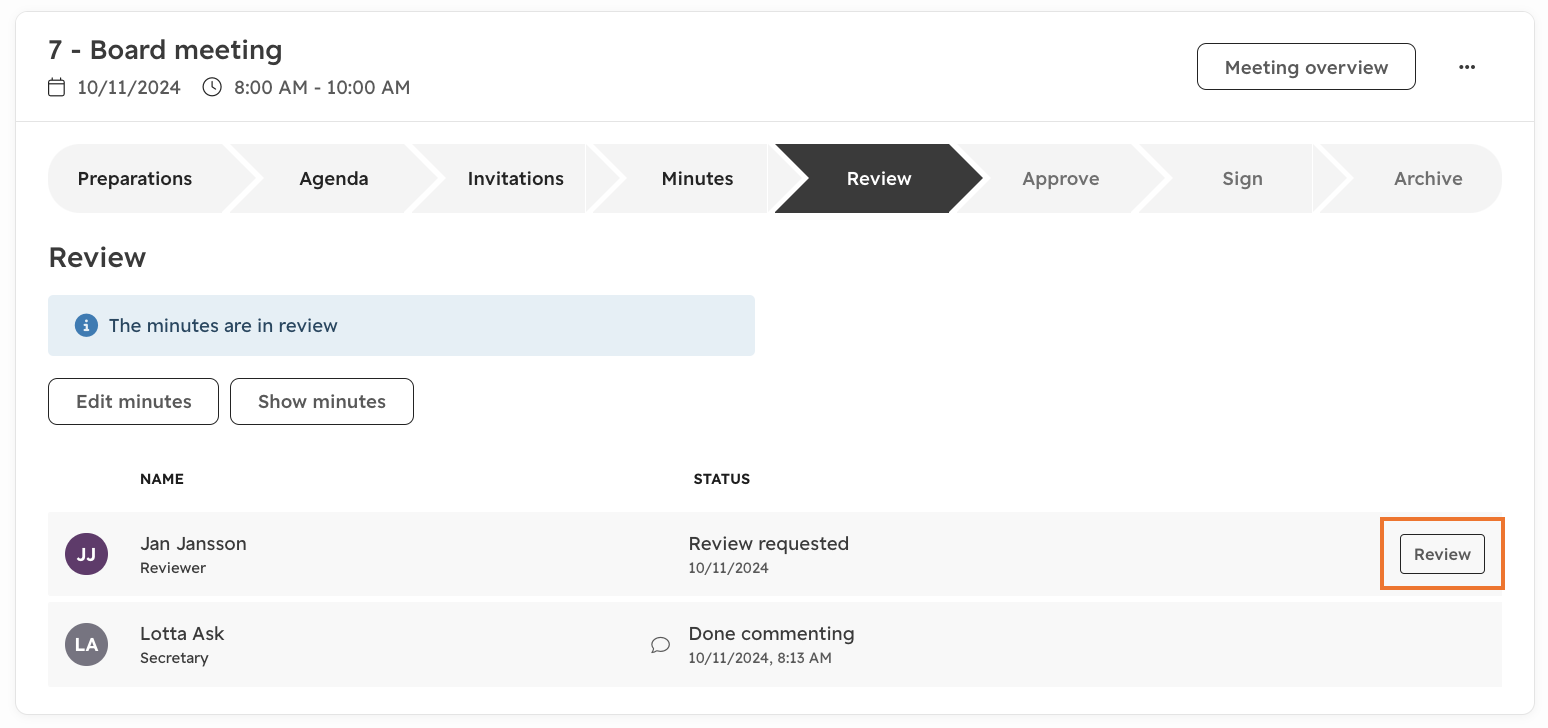Open the three-dot more options menu

pos(1466,67)
